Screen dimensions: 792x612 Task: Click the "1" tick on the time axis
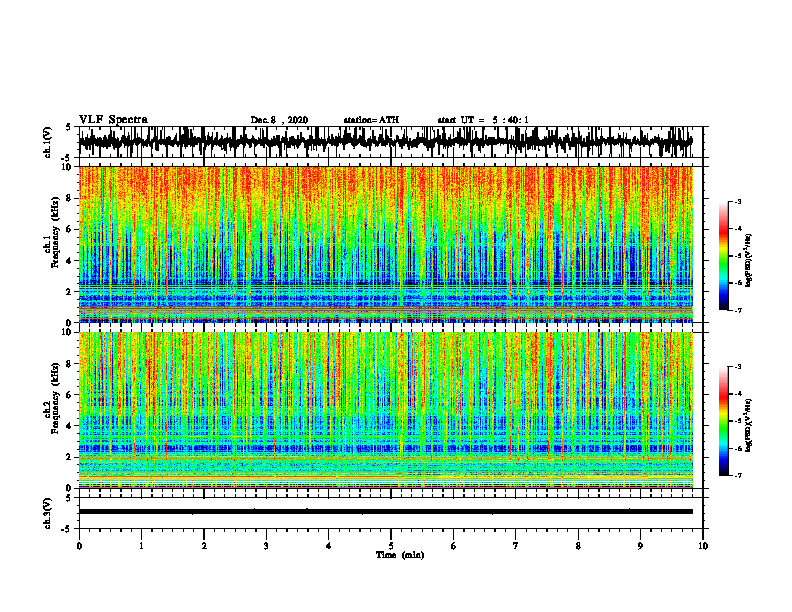pyautogui.click(x=141, y=546)
